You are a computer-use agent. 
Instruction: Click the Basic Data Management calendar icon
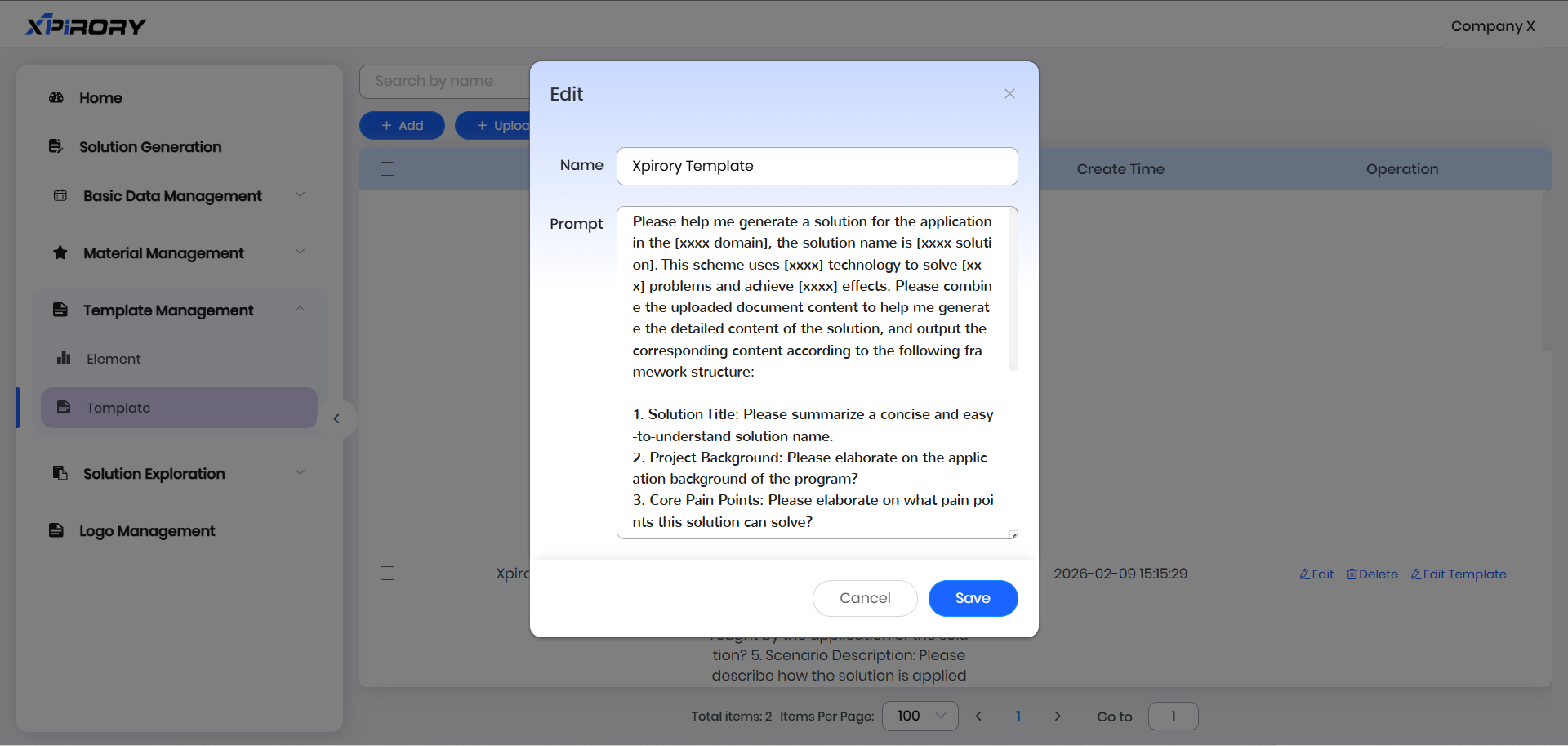tap(60, 195)
